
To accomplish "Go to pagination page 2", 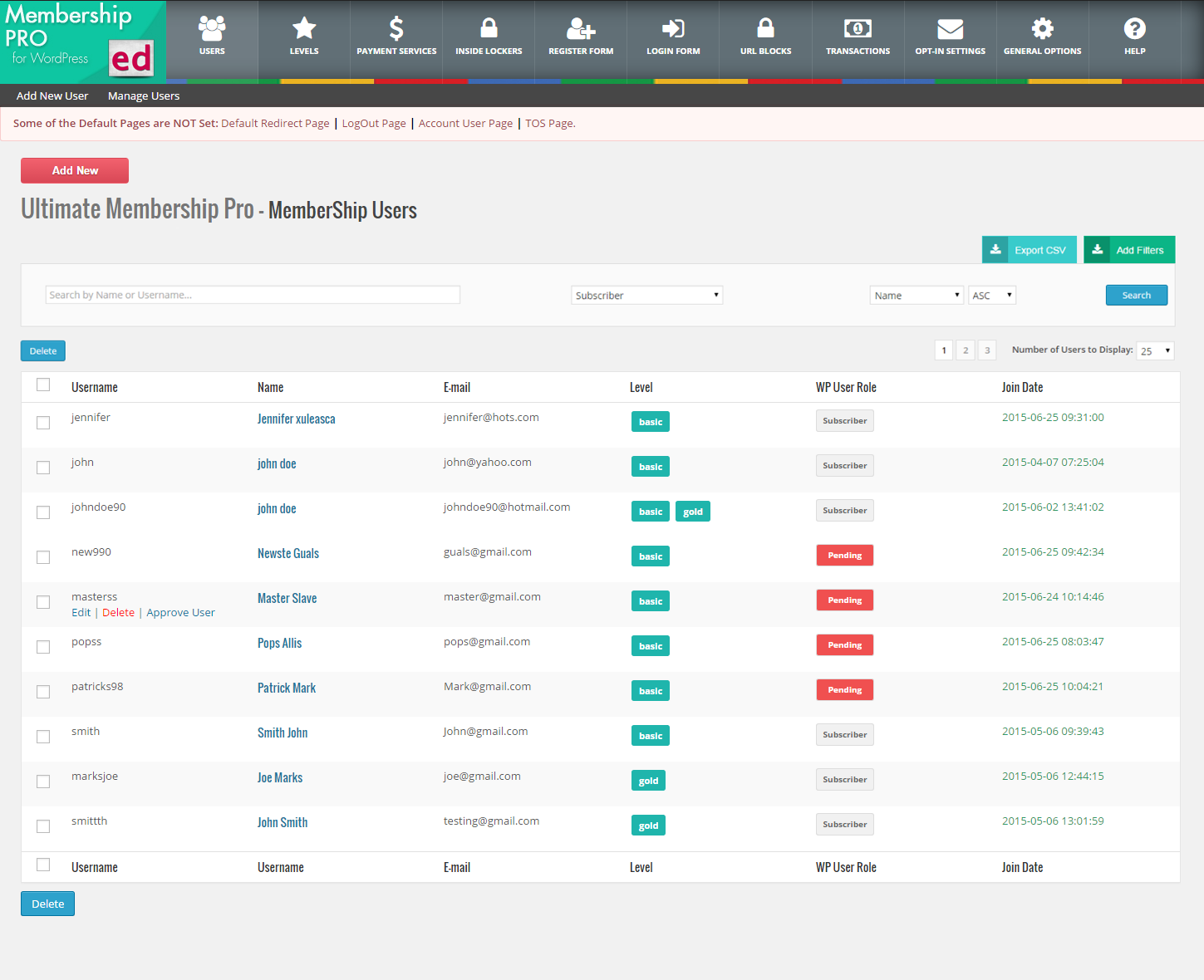I will 966,350.
